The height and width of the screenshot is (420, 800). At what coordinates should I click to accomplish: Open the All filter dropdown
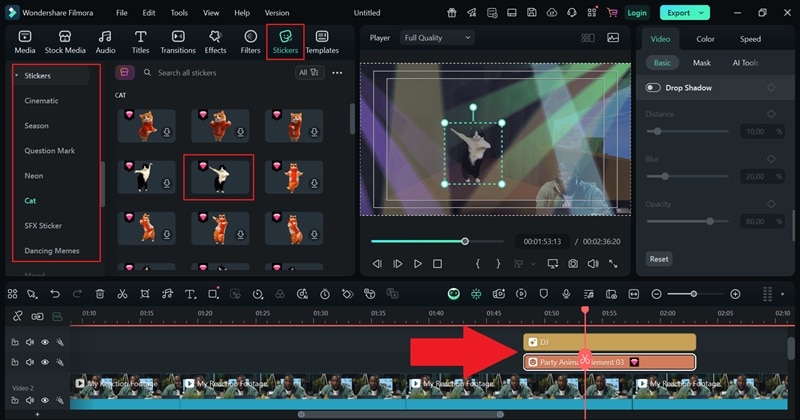click(309, 72)
